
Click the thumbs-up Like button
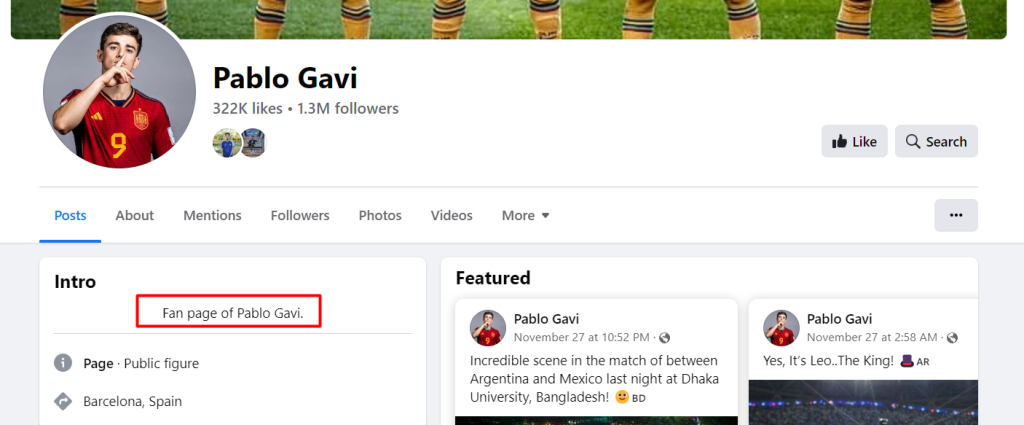pyautogui.click(x=854, y=142)
